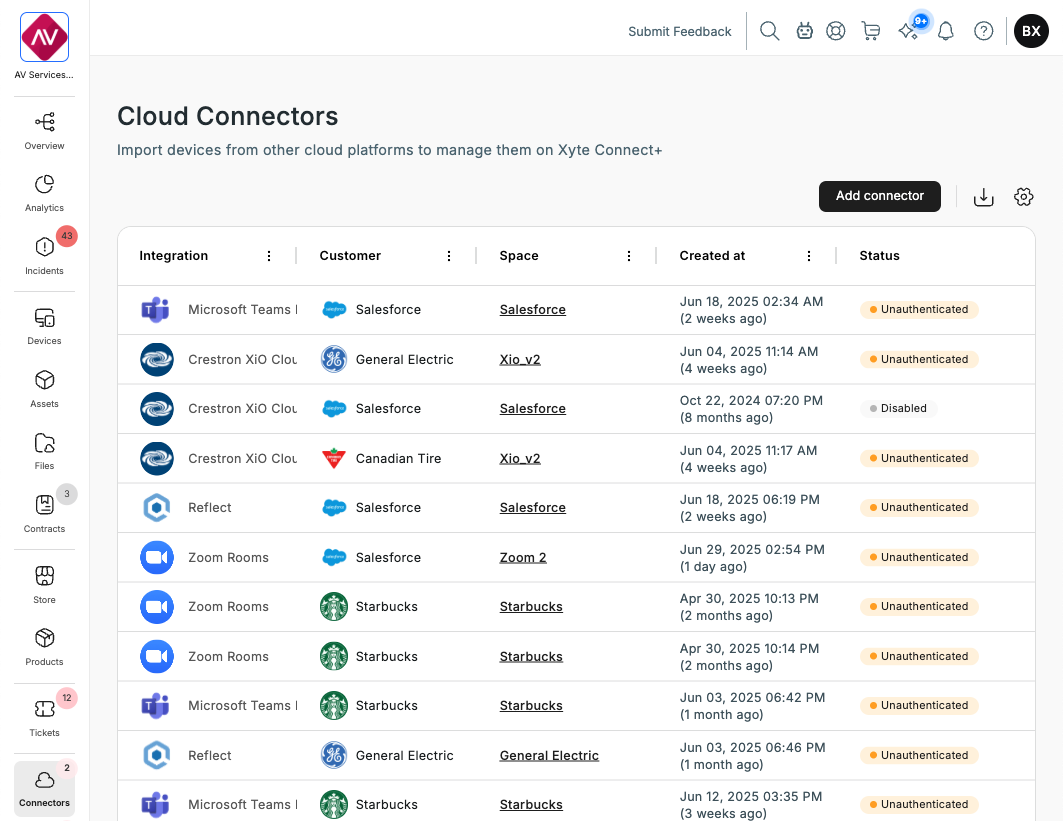This screenshot has width=1063, height=821.
Task: Sort by the Created at column header
Action: click(x=712, y=256)
